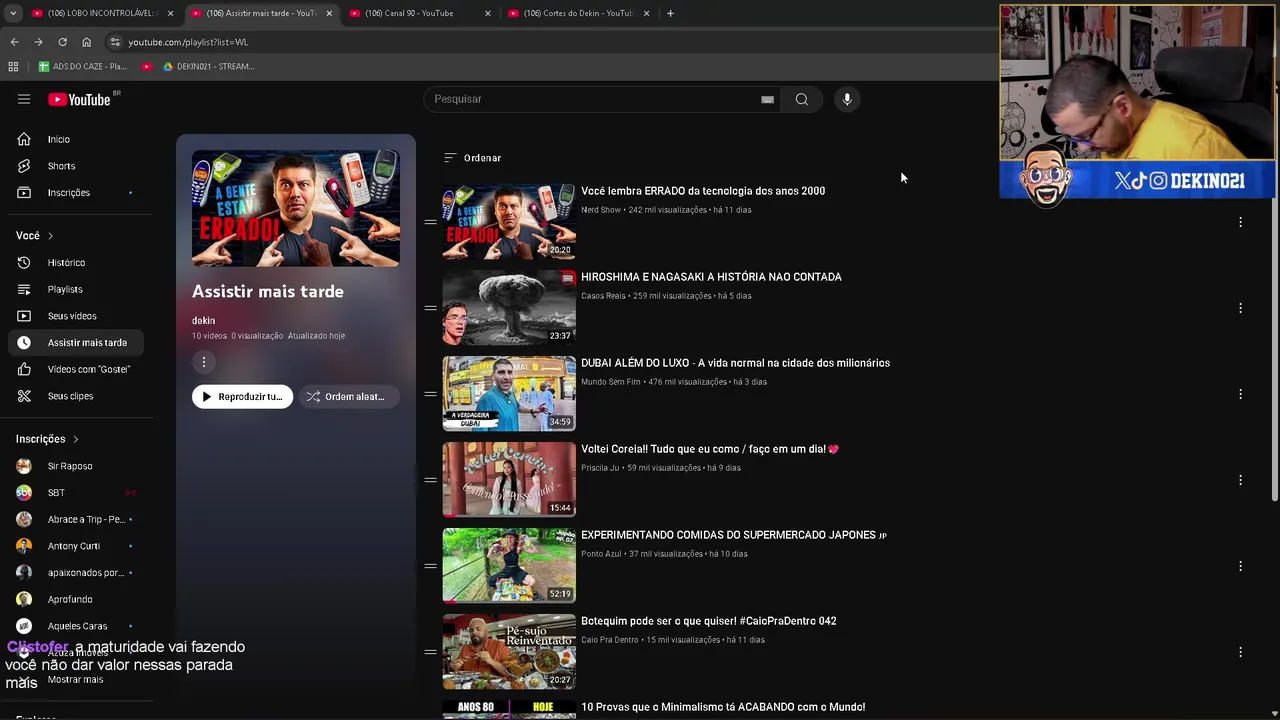Image resolution: width=1280 pixels, height=720 pixels.
Task: Open HIROSHIMA E NAGASAKI video thumbnail
Action: (x=509, y=308)
